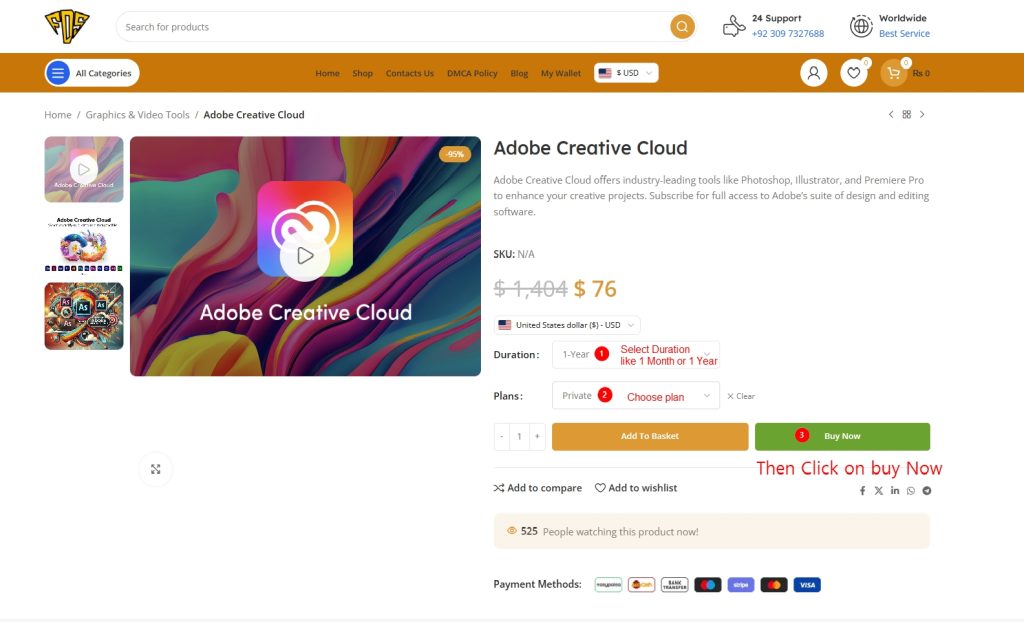
Task: Share on X icon
Action: pyautogui.click(x=878, y=491)
